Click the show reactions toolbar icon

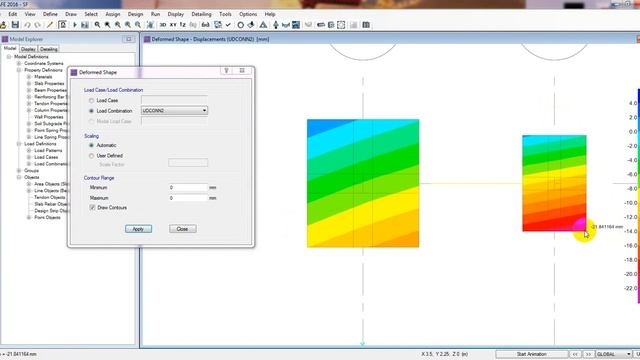click(x=276, y=25)
